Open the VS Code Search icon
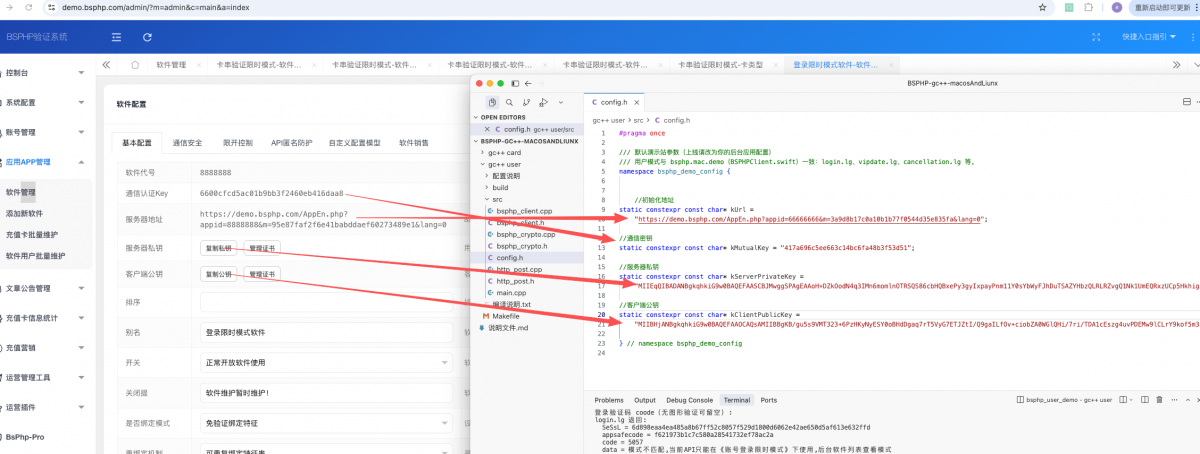 (509, 102)
